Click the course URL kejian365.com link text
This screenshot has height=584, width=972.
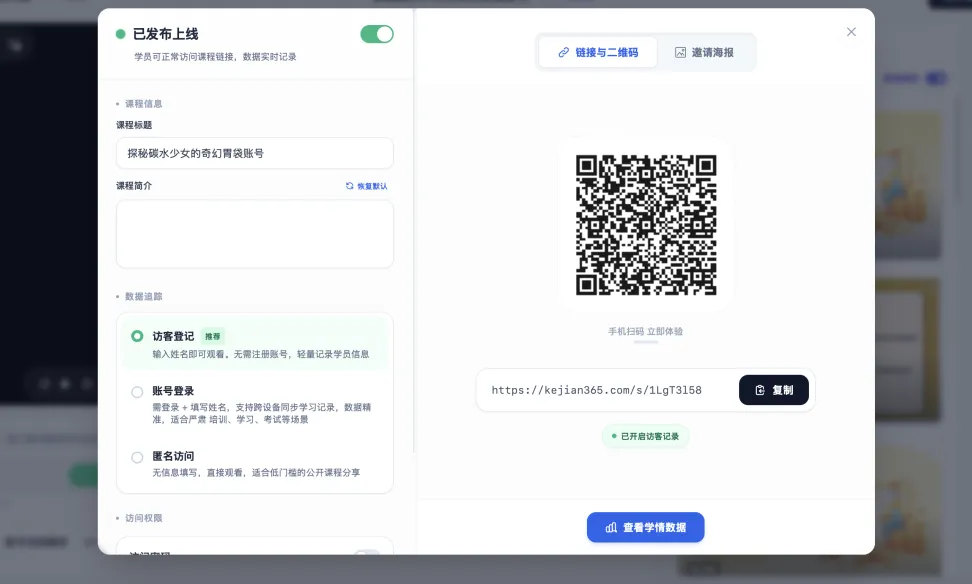[x=596, y=390]
